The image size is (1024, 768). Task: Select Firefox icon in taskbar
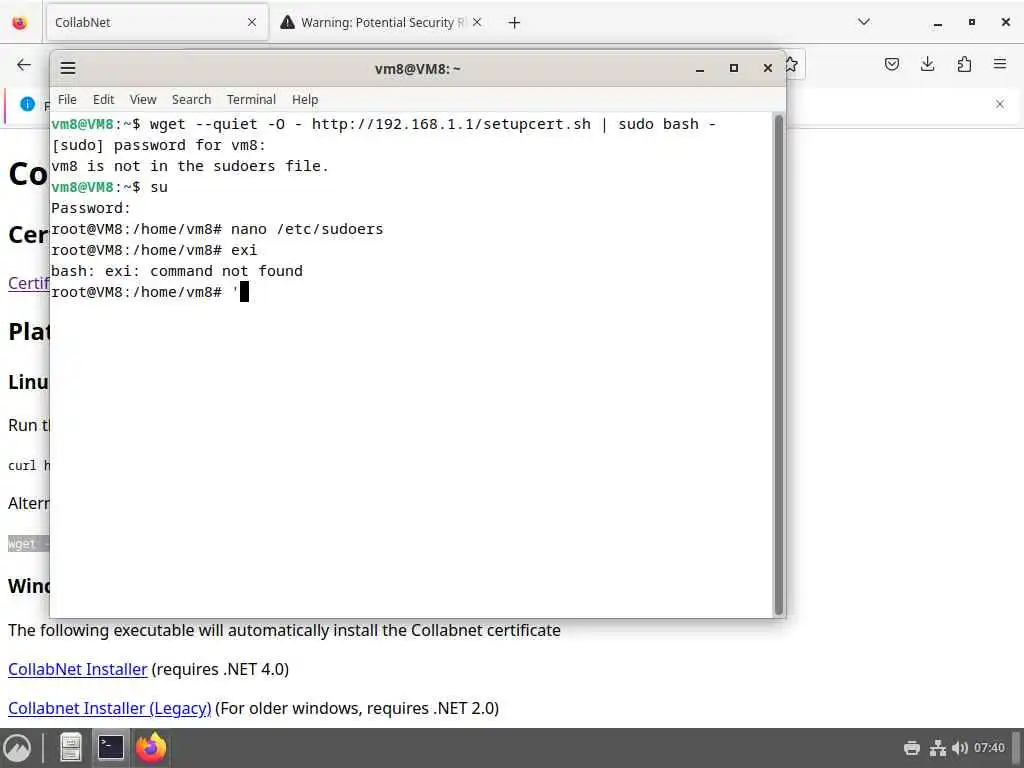[x=151, y=748]
